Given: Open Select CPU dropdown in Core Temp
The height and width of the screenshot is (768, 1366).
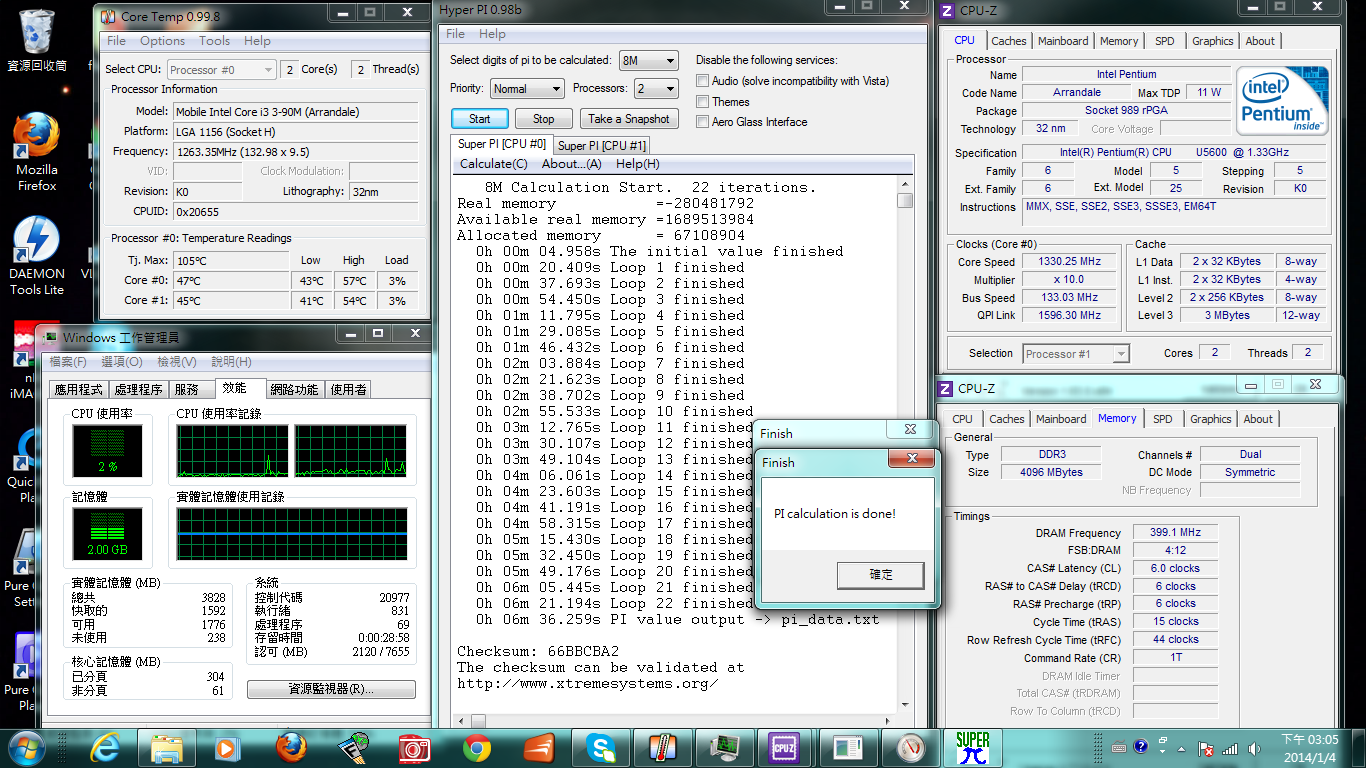Looking at the screenshot, I should pyautogui.click(x=221, y=70).
